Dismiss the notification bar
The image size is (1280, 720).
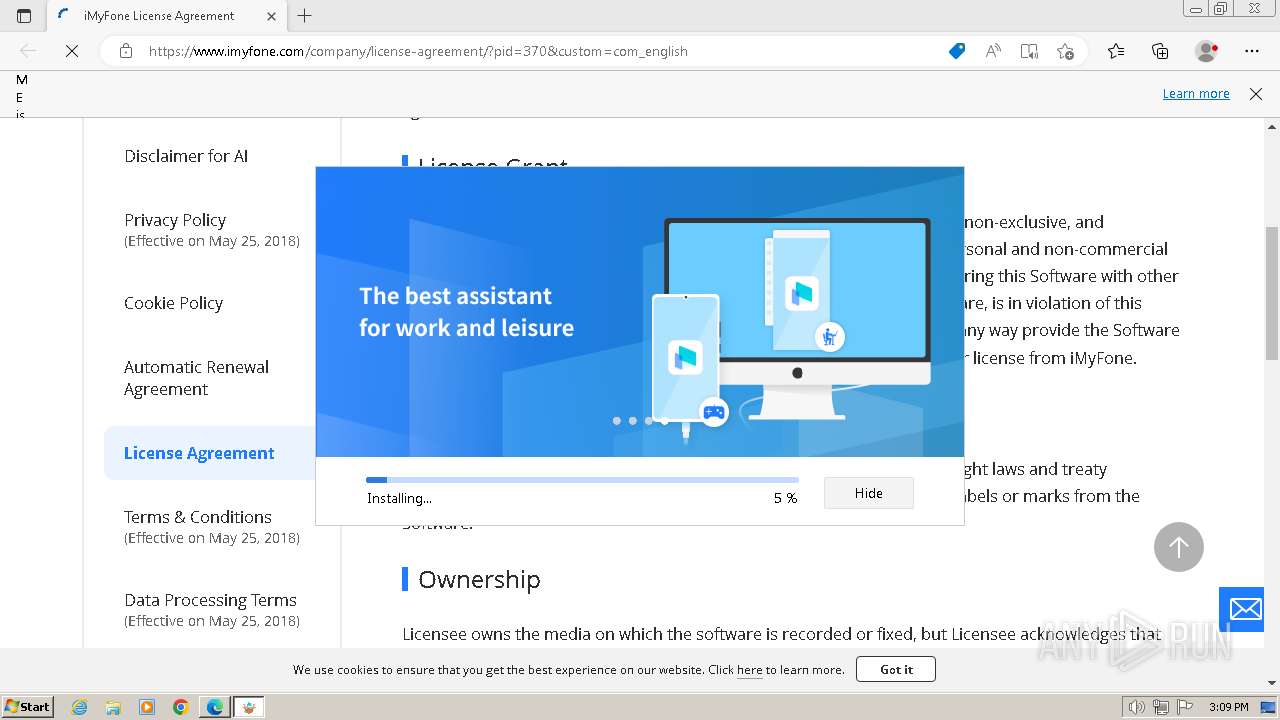pos(1256,93)
